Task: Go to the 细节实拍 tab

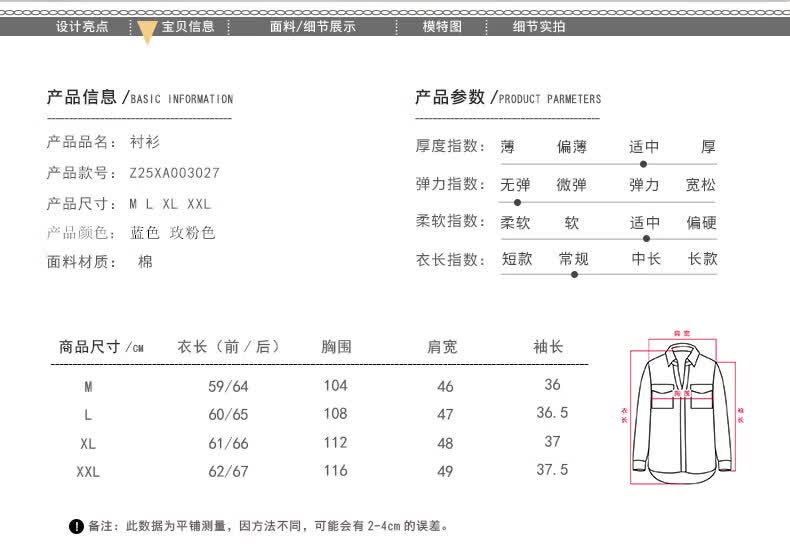Action: 539,26
